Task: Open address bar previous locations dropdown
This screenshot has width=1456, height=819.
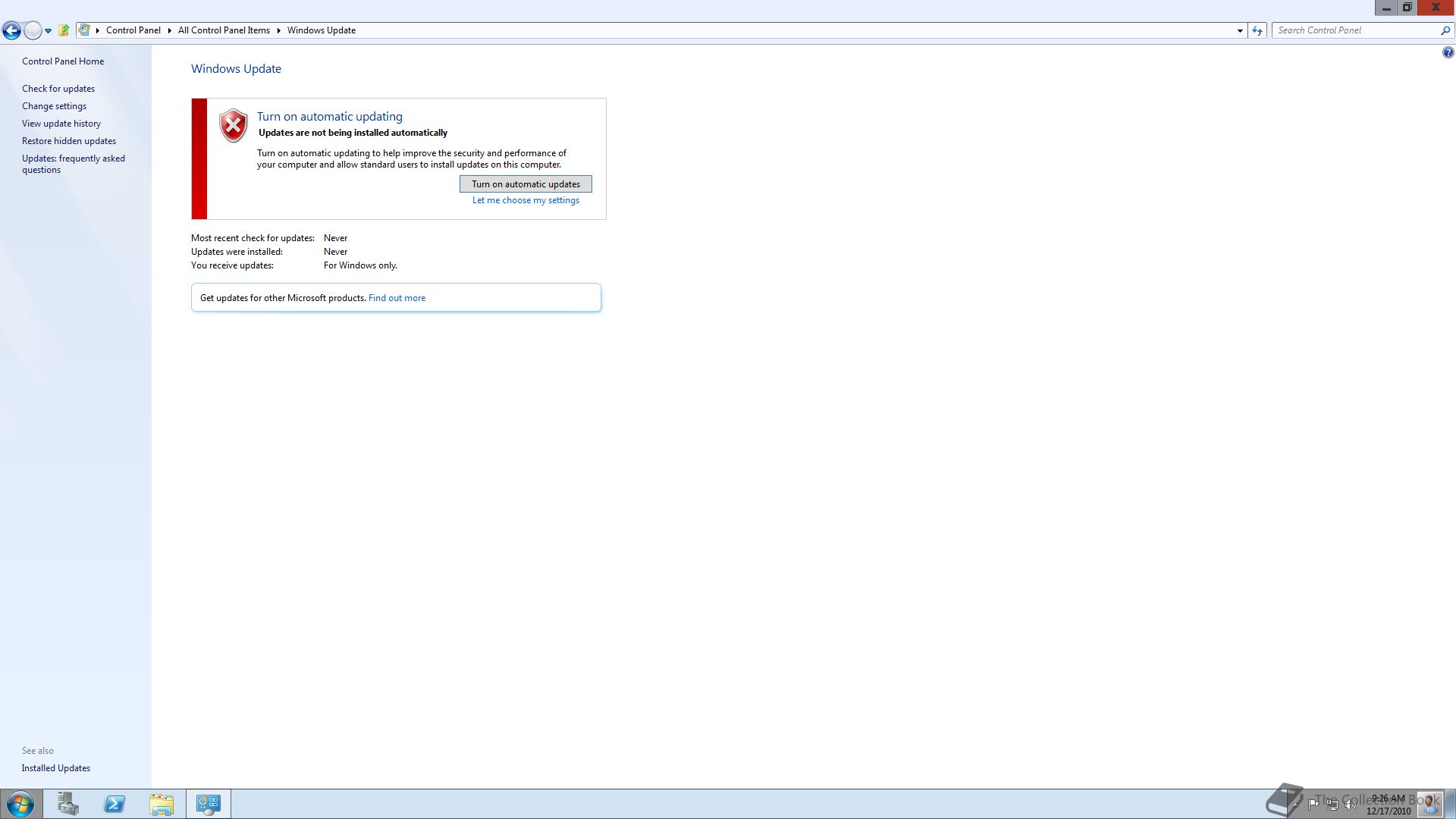Action: 1240,31
